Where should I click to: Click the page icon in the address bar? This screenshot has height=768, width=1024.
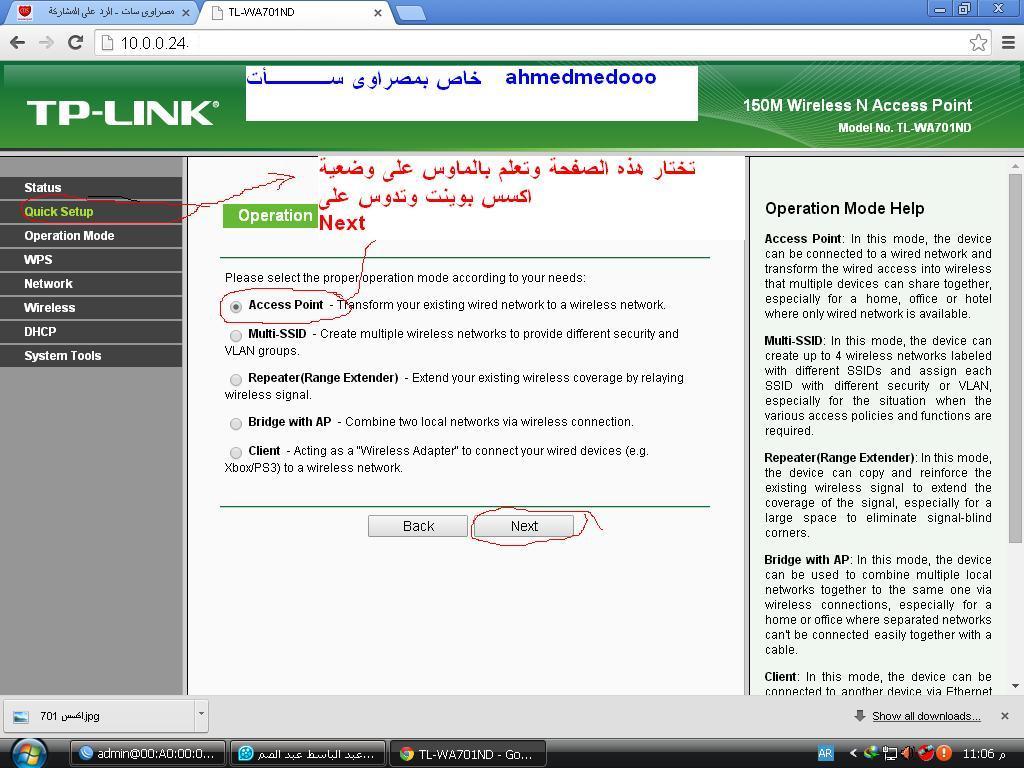pyautogui.click(x=108, y=43)
